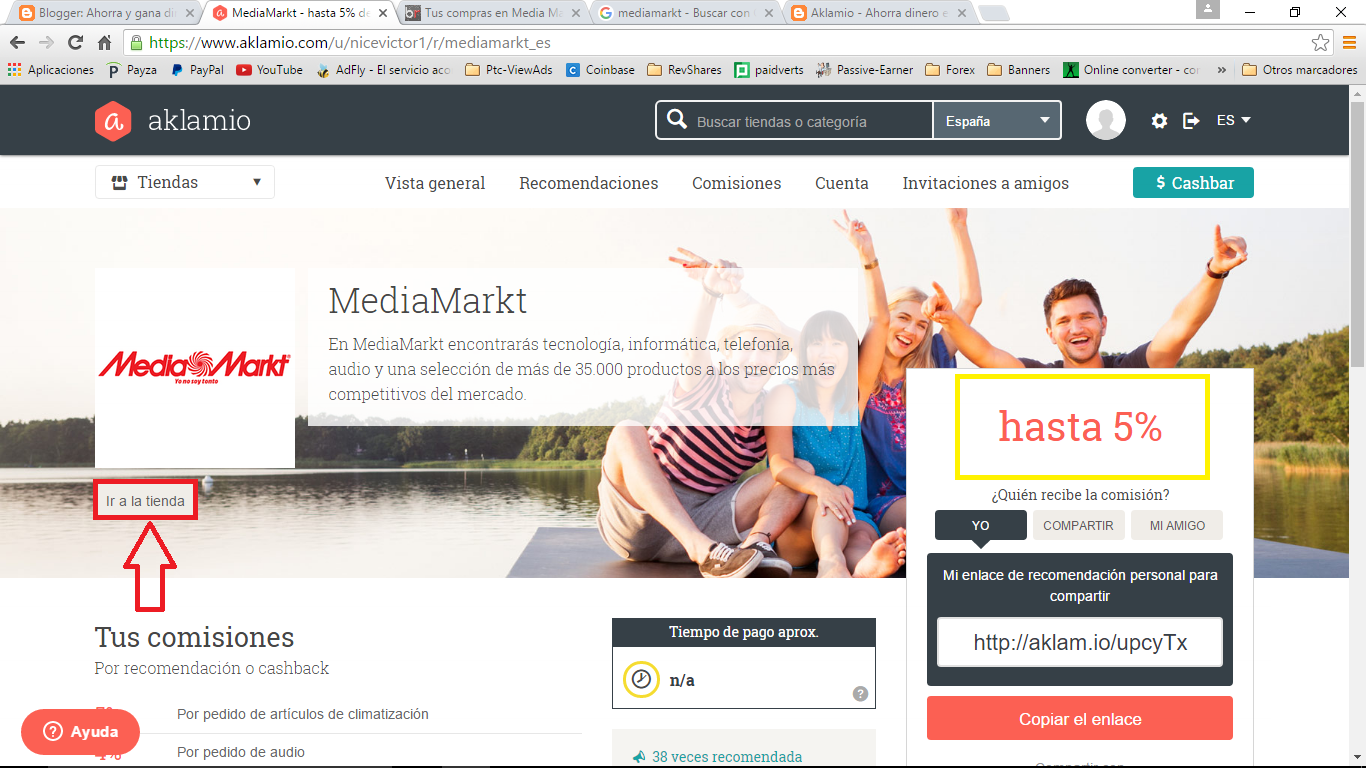Open the Ayuda help button
Image resolution: width=1366 pixels, height=768 pixels.
[x=80, y=732]
